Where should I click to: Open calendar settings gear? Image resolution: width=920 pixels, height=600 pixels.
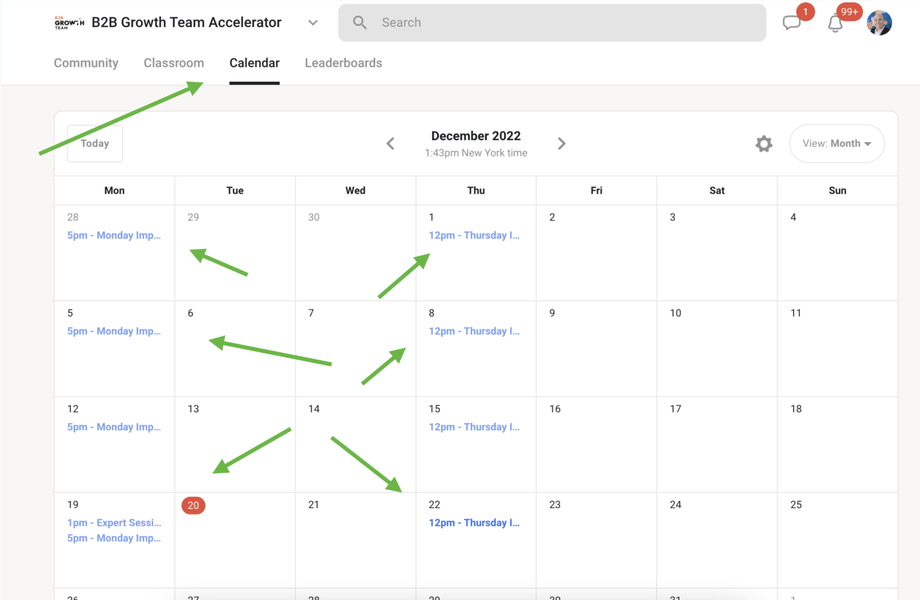[x=764, y=144]
